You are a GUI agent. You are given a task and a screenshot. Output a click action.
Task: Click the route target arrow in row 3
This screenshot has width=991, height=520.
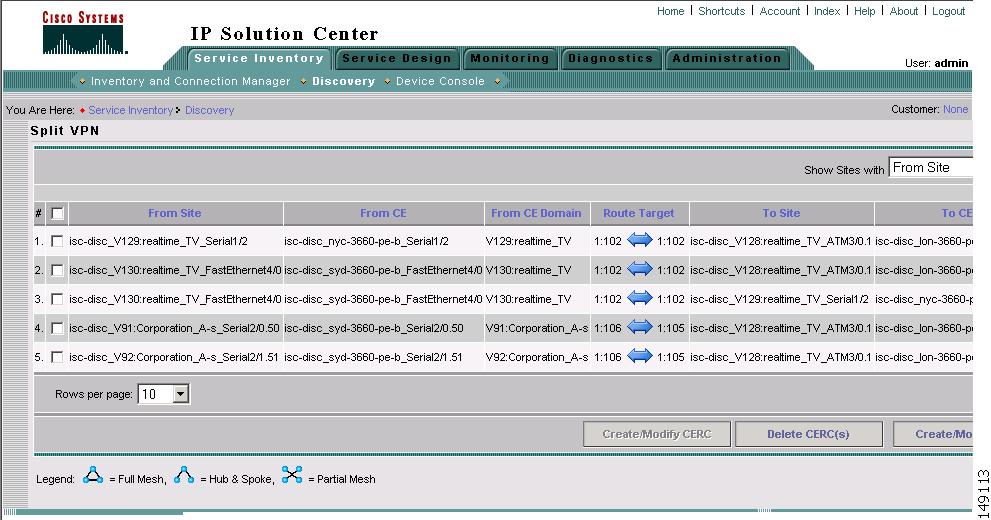[x=640, y=299]
